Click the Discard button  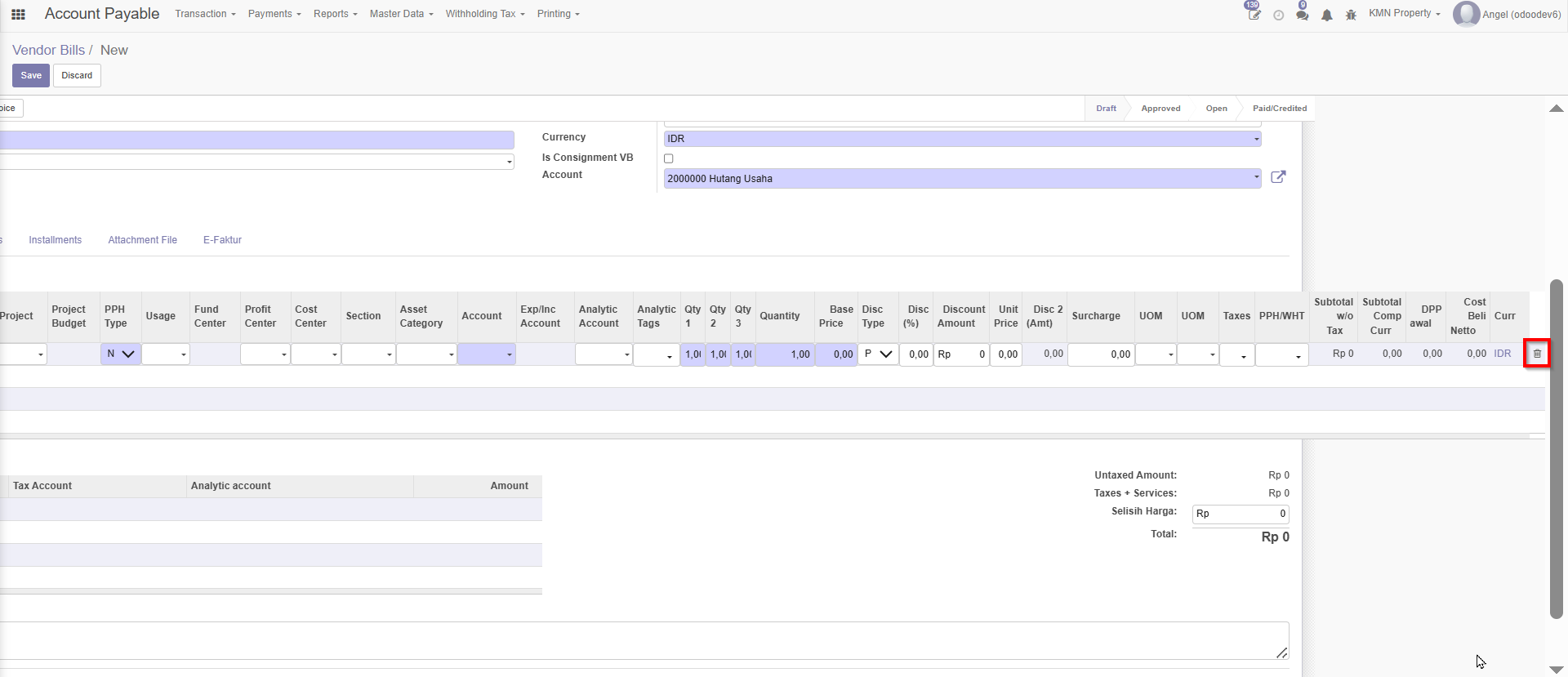77,75
